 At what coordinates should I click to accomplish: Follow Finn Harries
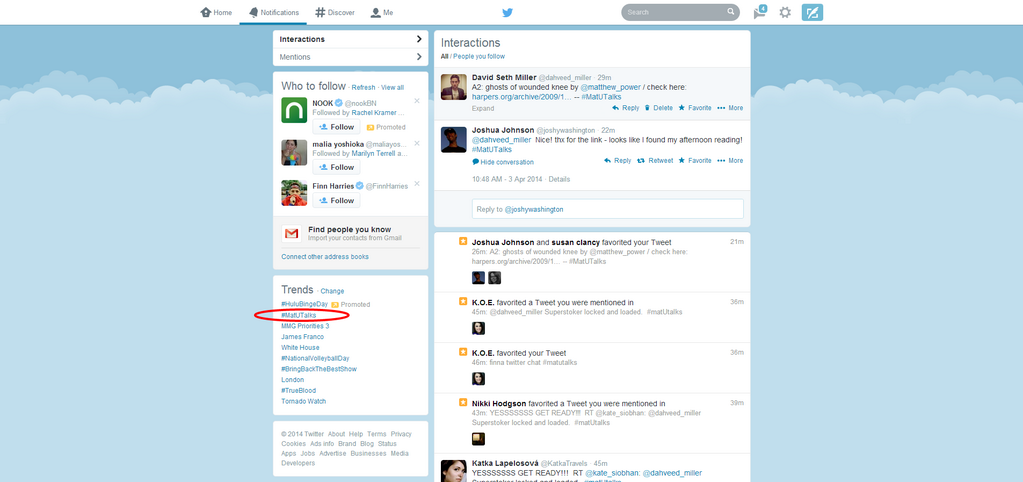pyautogui.click(x=336, y=201)
